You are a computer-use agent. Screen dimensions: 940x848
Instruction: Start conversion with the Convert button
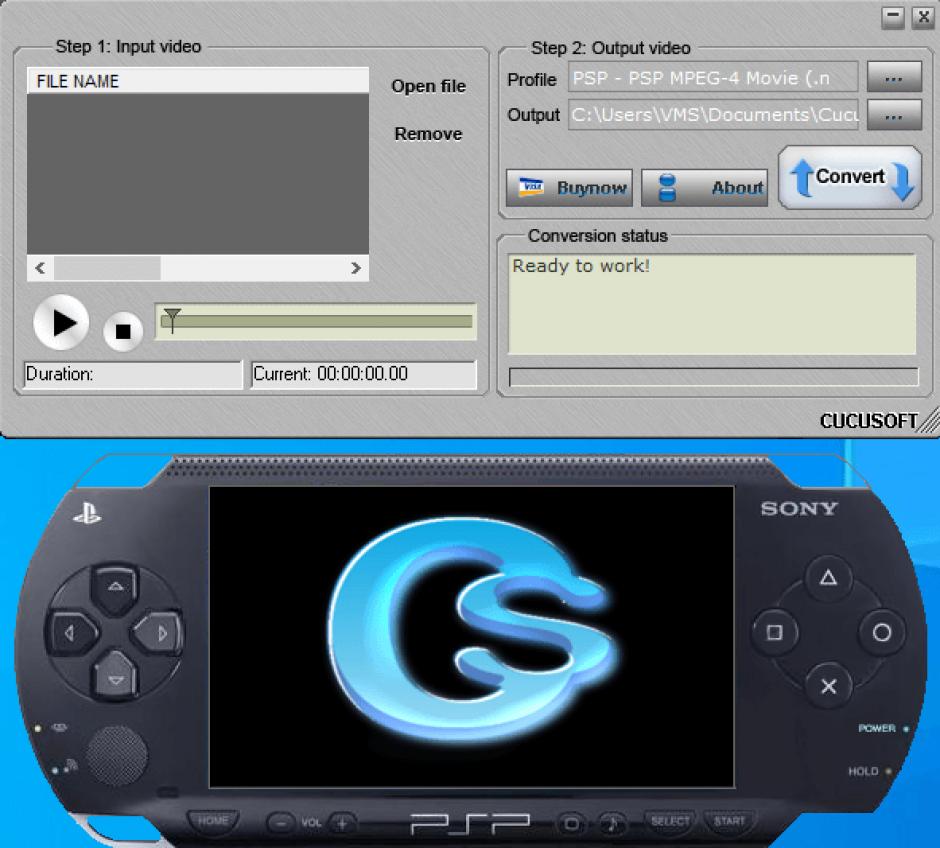849,178
